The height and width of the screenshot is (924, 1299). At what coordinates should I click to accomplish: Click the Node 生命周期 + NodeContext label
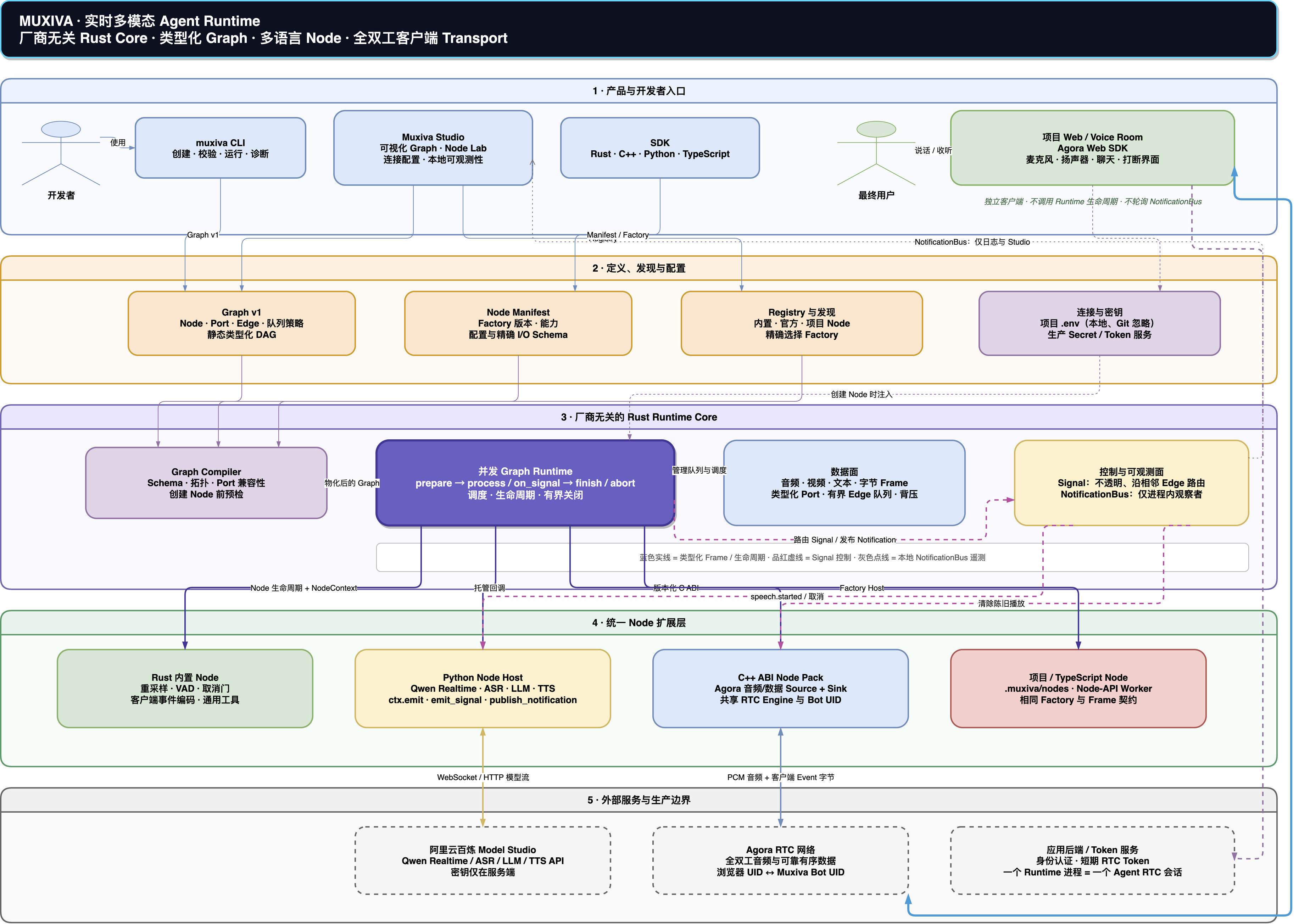point(304,588)
